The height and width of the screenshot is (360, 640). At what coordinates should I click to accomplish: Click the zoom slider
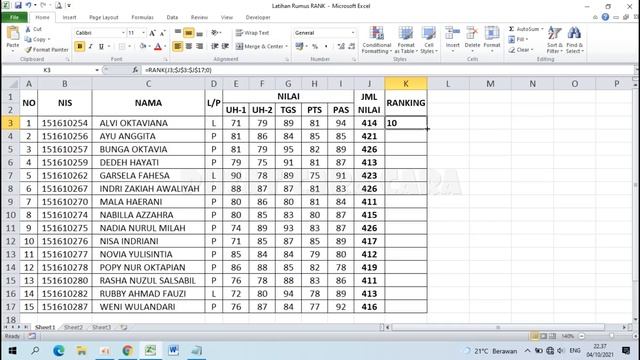611,336
